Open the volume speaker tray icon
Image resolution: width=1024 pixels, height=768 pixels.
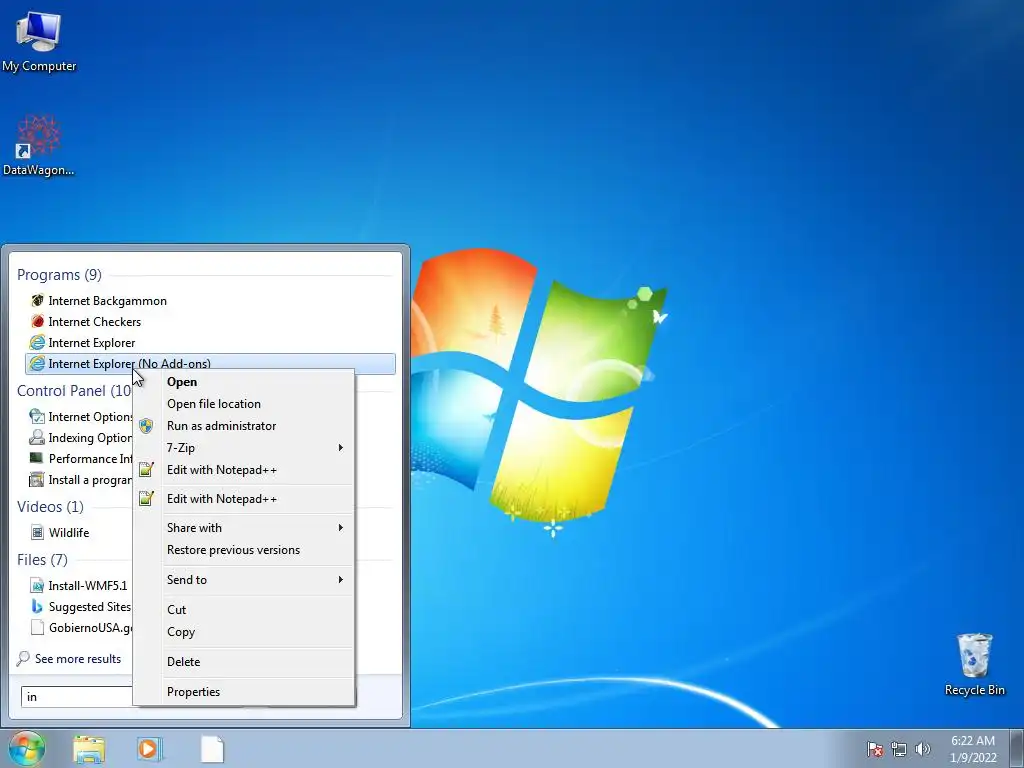(x=922, y=749)
